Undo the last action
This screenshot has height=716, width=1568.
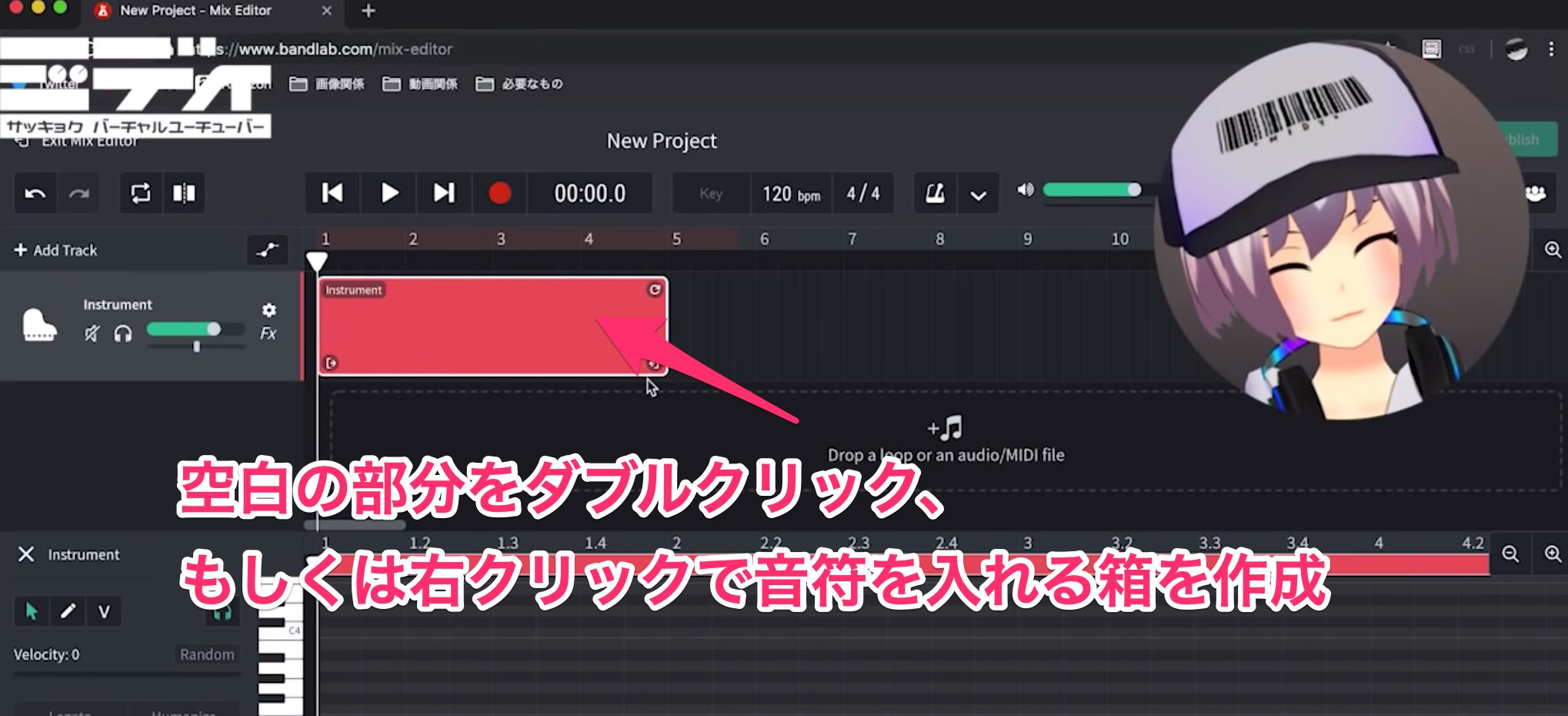pos(35,193)
